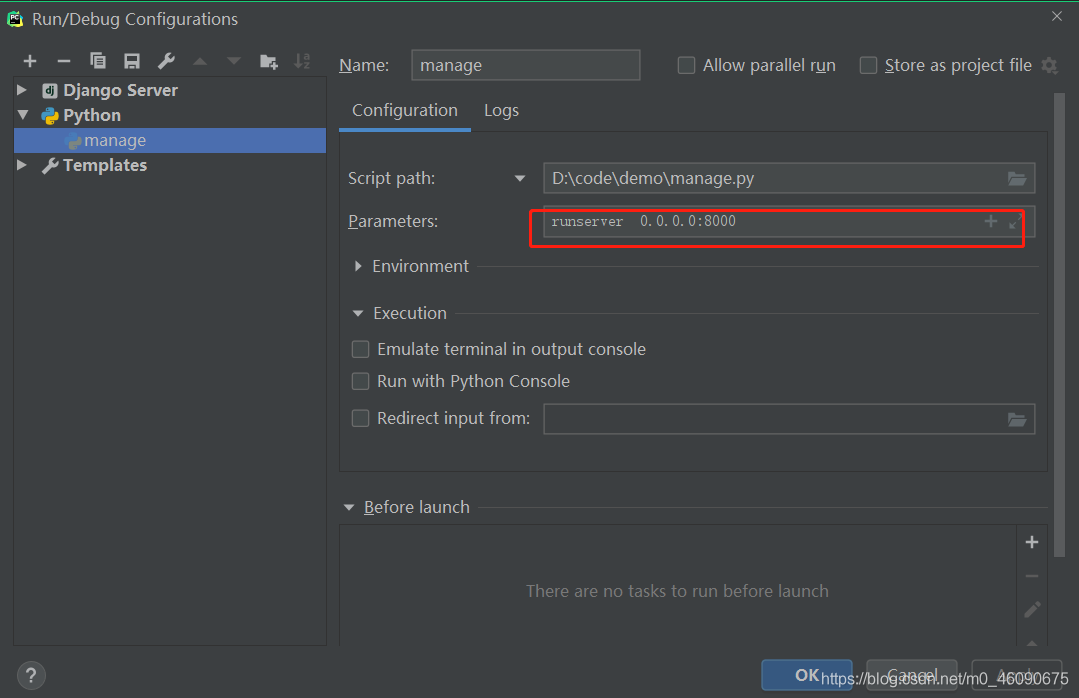Switch to the Configuration tab
Screen dimensions: 1079x698
pyautogui.click(x=405, y=110)
